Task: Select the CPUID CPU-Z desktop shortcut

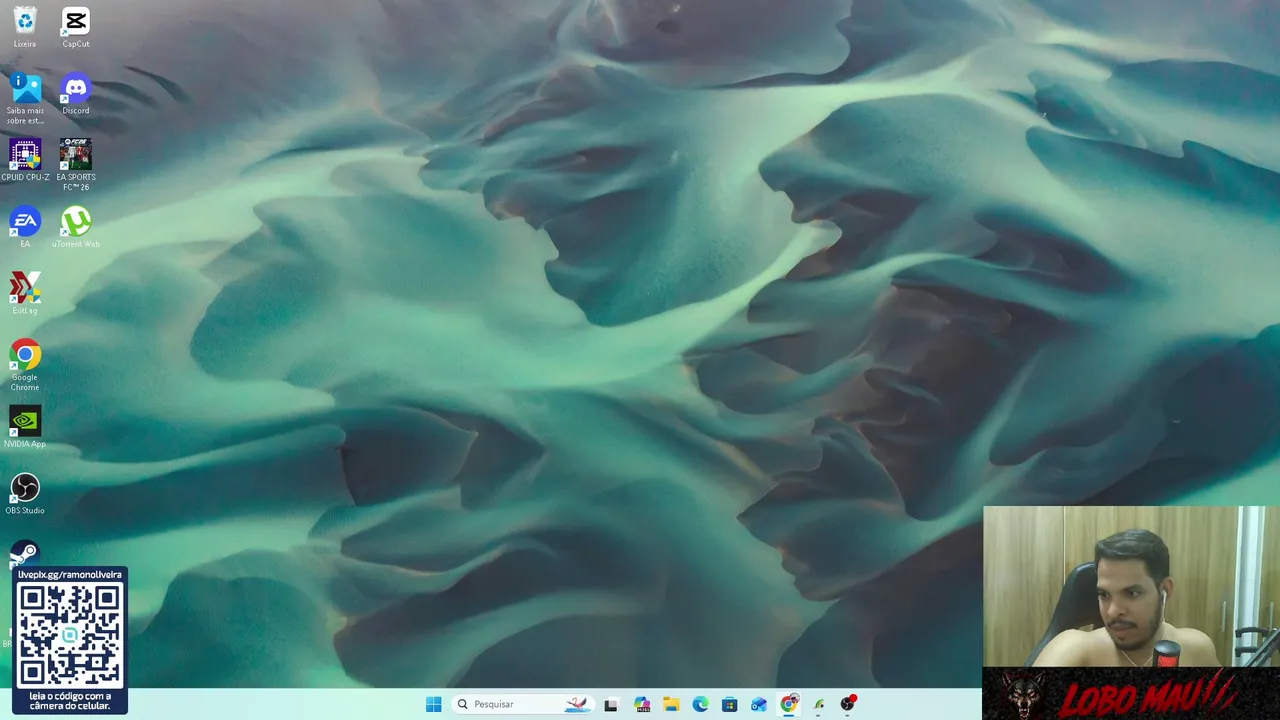Action: click(x=25, y=161)
